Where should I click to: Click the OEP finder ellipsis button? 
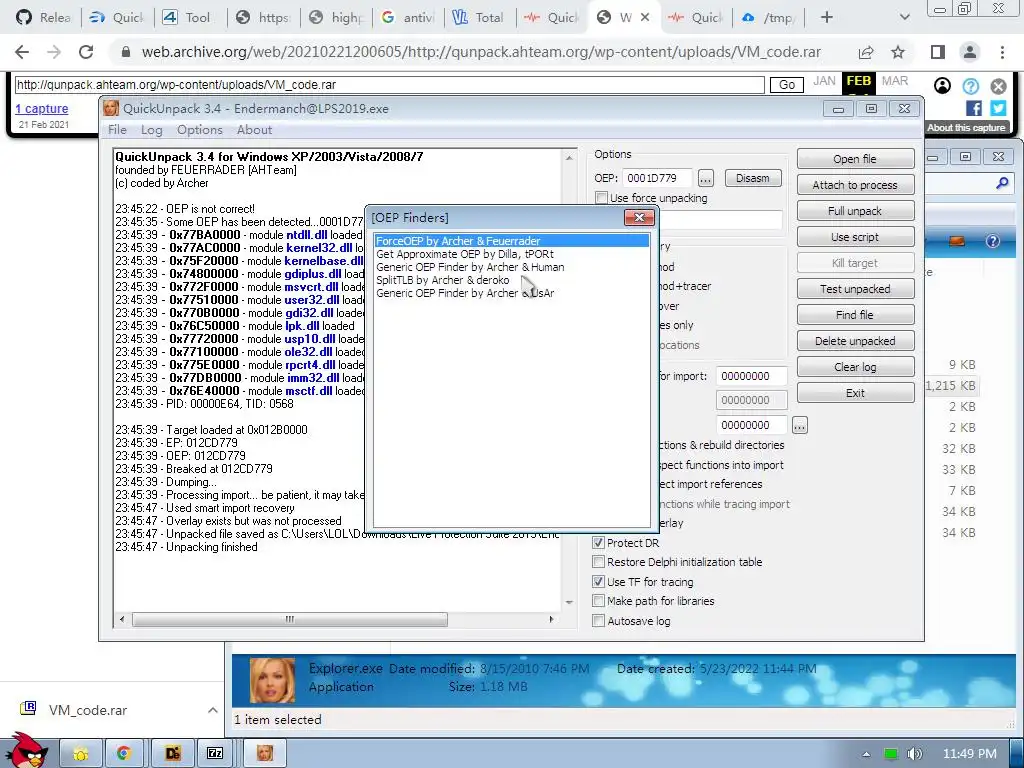[705, 178]
